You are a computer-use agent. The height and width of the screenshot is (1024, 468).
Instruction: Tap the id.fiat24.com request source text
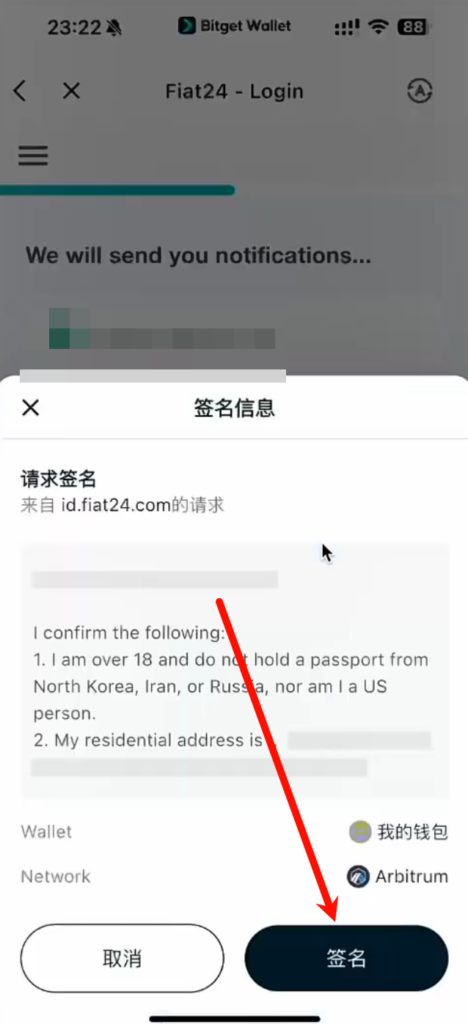pos(122,505)
